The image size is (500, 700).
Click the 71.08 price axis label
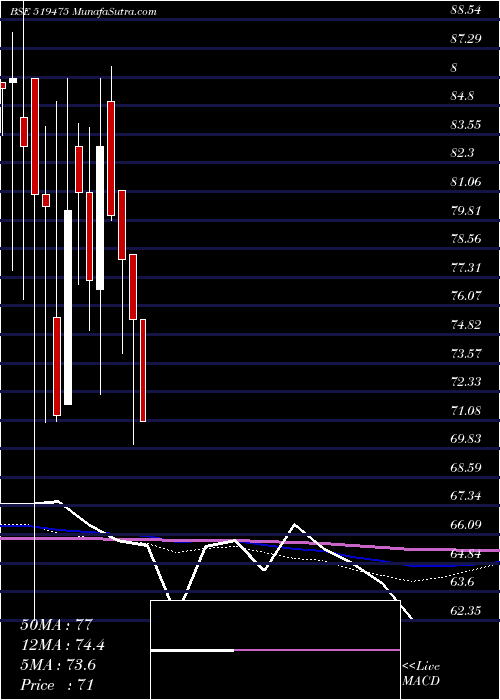pos(466,410)
